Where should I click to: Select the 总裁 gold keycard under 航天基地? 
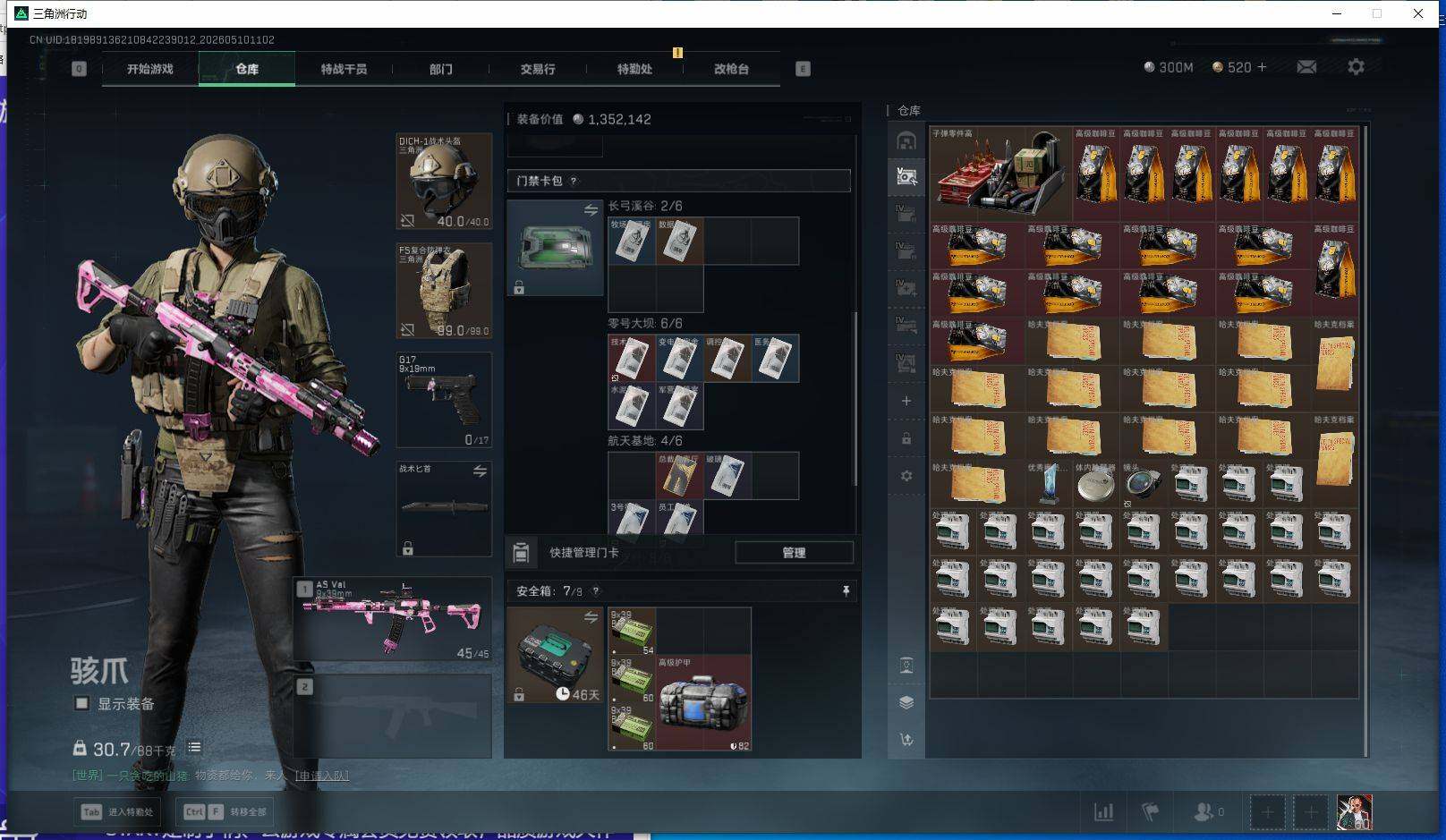(680, 475)
